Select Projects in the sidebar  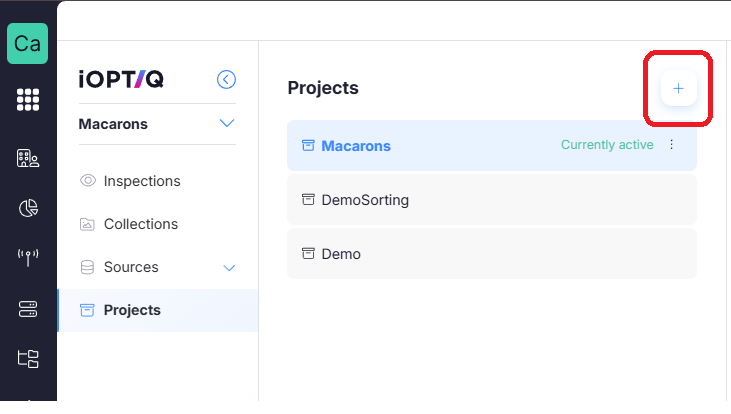[x=158, y=310]
